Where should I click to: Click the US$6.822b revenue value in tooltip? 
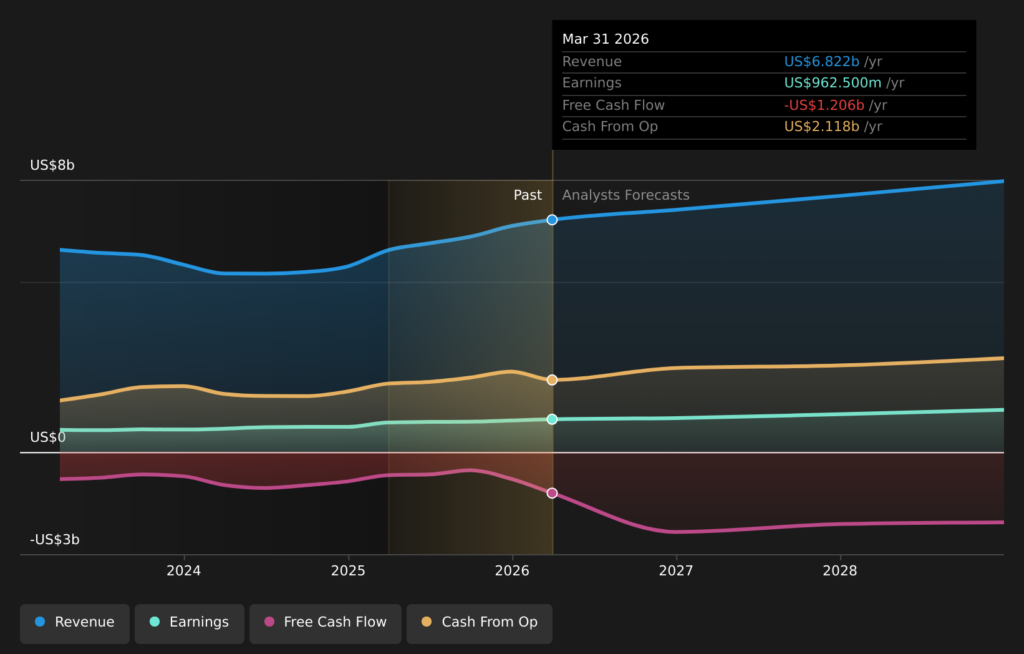(x=822, y=61)
